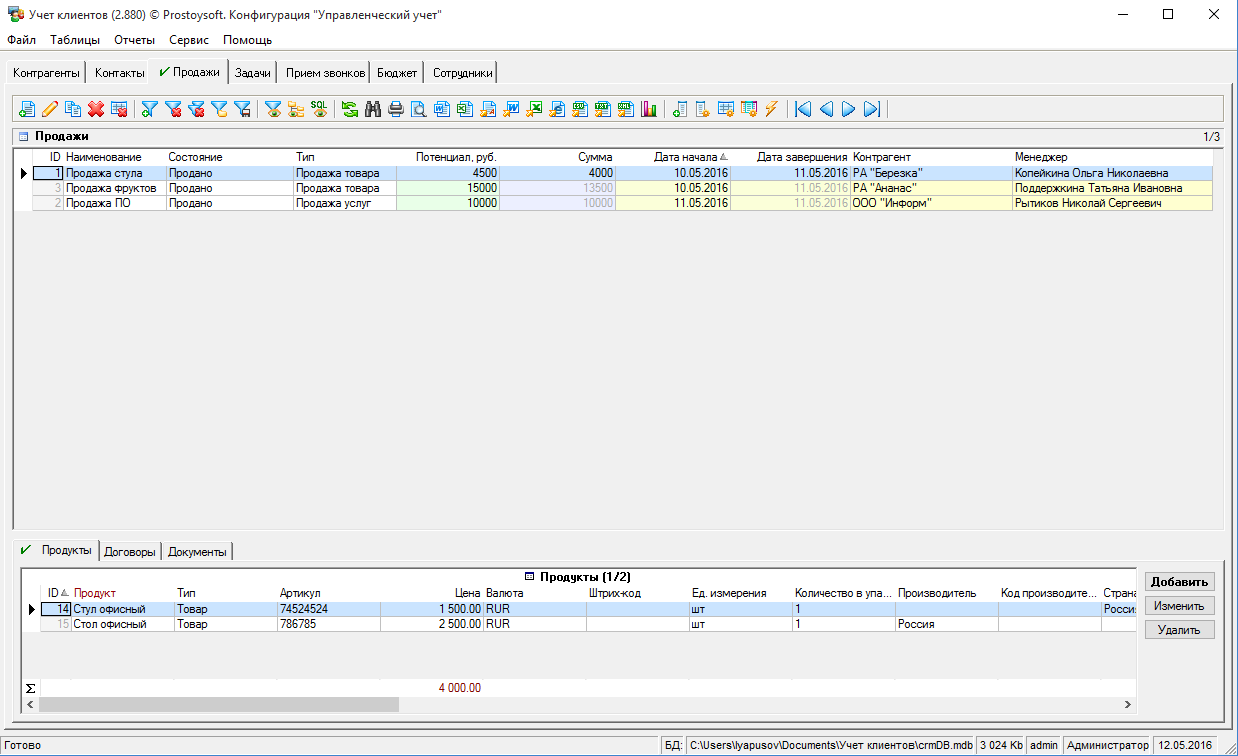Click the lightning bolt toolbar icon
Viewport: 1238px width, 756px height.
tap(771, 109)
